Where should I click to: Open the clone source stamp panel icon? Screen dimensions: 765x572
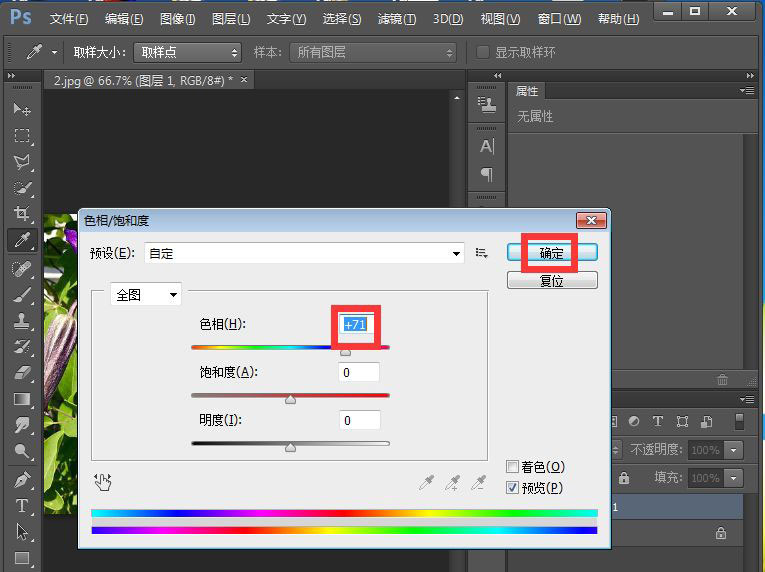pos(487,104)
